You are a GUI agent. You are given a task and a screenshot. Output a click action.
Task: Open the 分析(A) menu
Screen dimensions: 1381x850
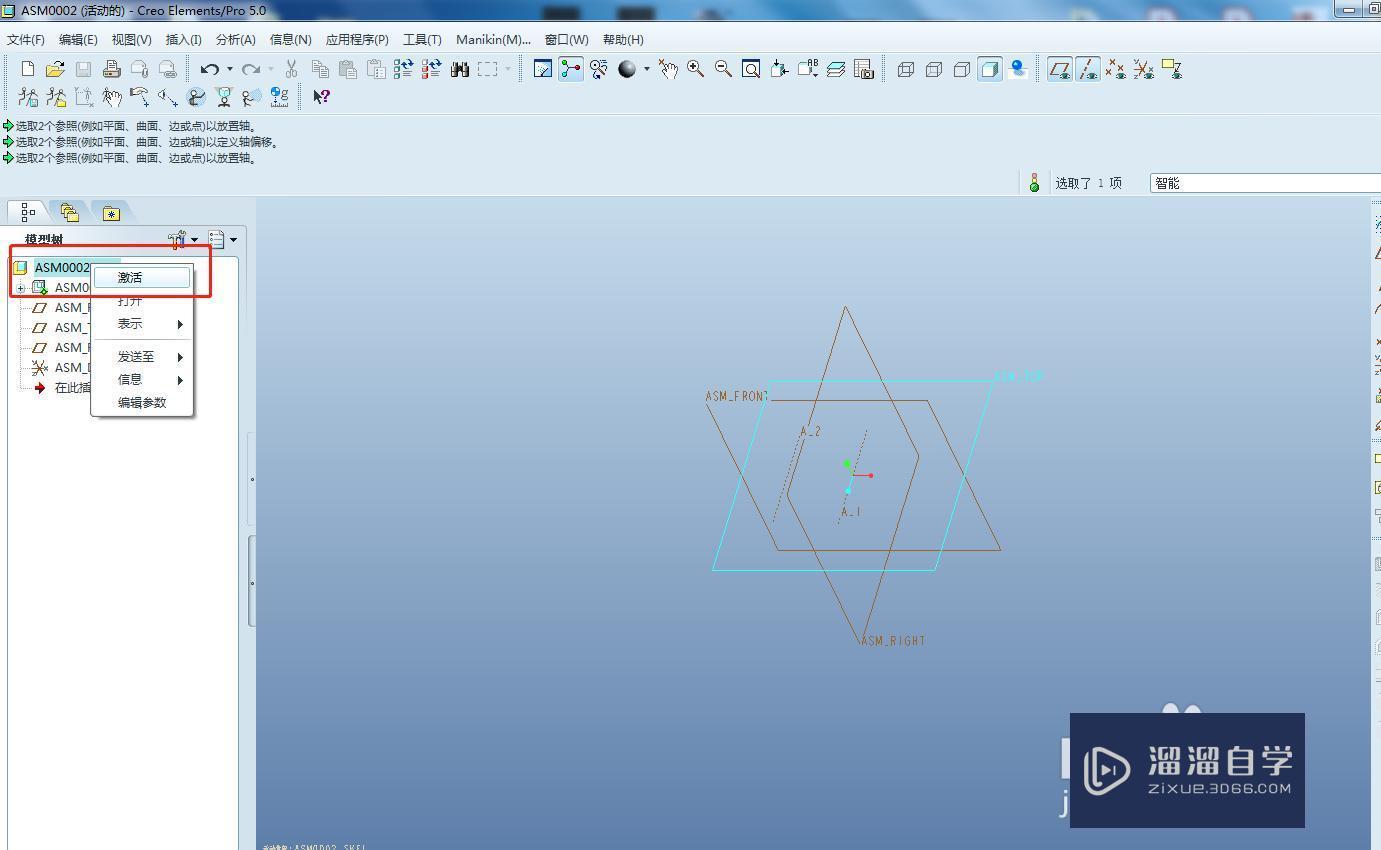point(236,40)
